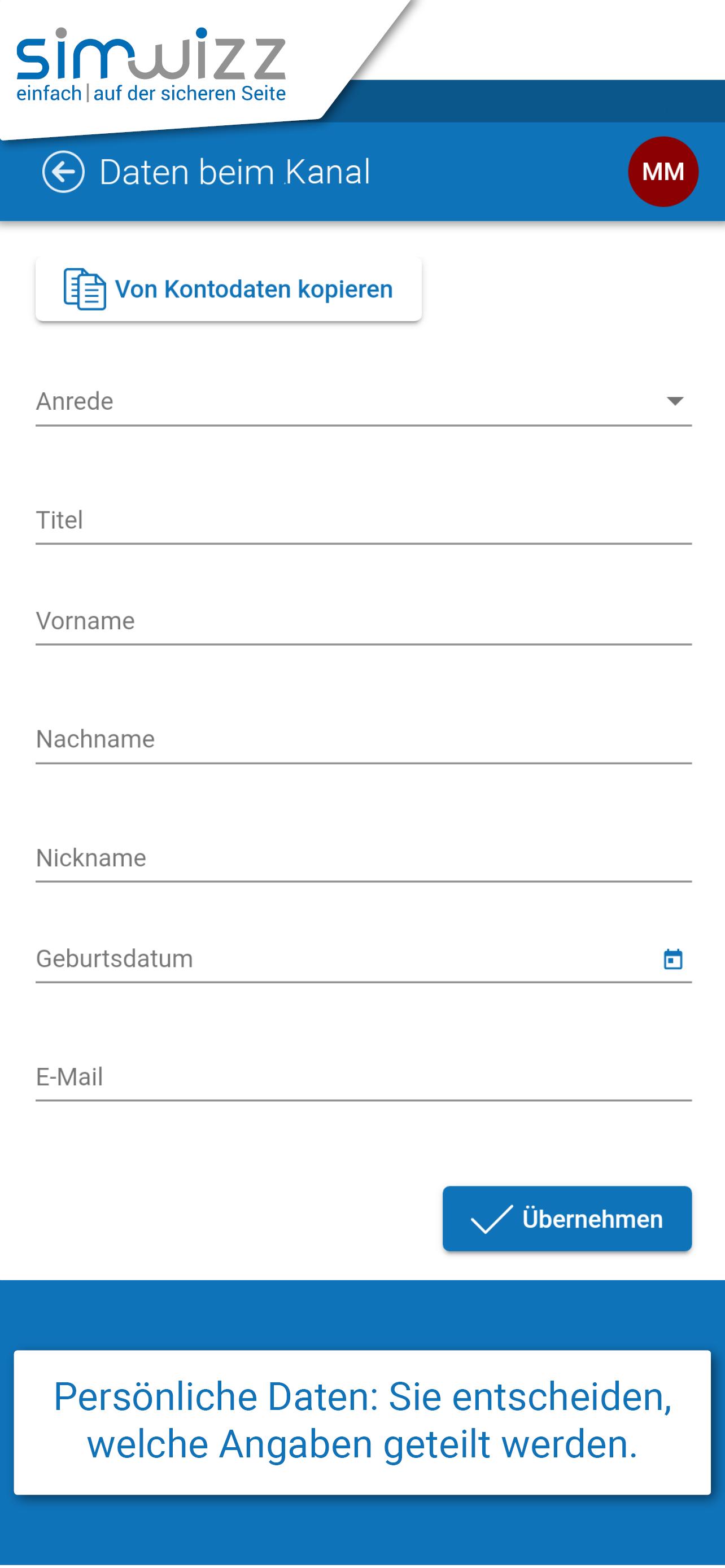Focus the Vorname input field
The height and width of the screenshot is (1568, 725).
click(x=364, y=621)
